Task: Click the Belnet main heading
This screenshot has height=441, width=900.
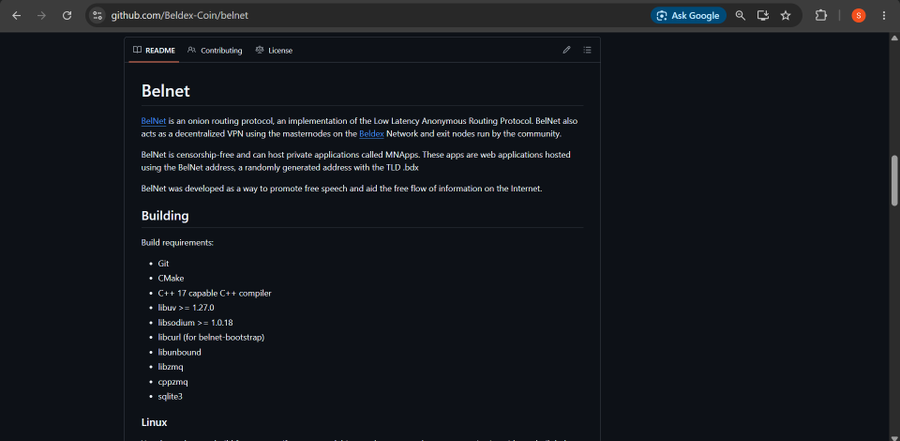Action: (x=165, y=90)
